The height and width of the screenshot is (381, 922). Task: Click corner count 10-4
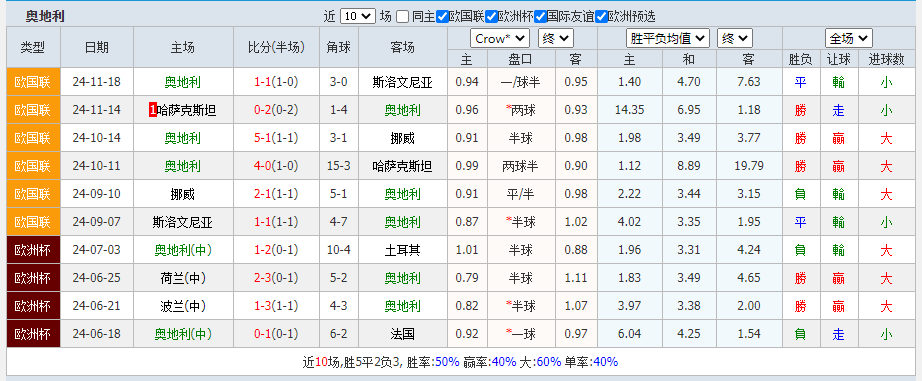(x=339, y=250)
